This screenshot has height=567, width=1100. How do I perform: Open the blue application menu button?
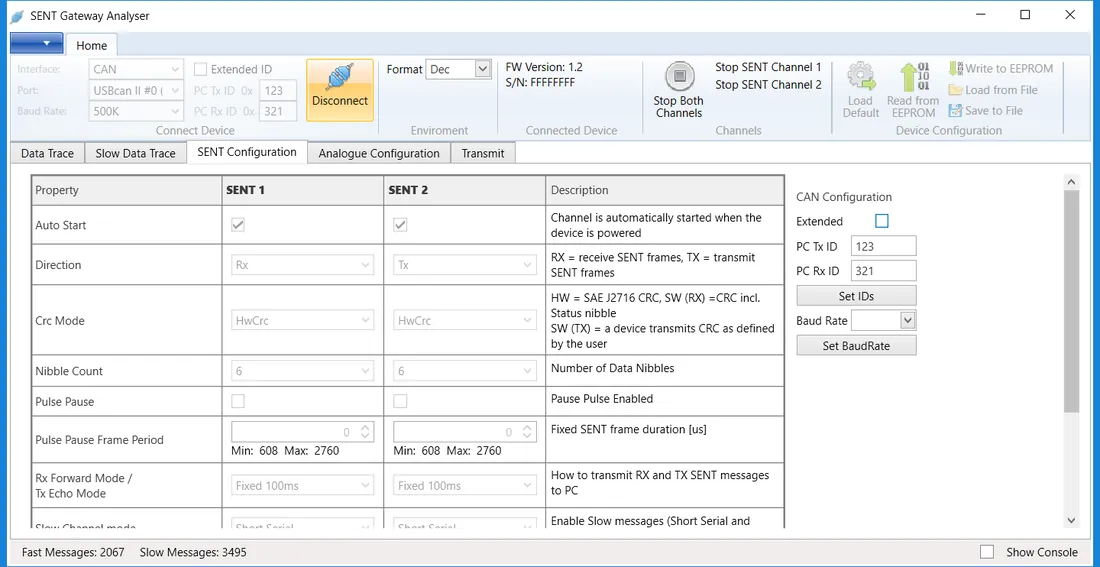coord(37,44)
